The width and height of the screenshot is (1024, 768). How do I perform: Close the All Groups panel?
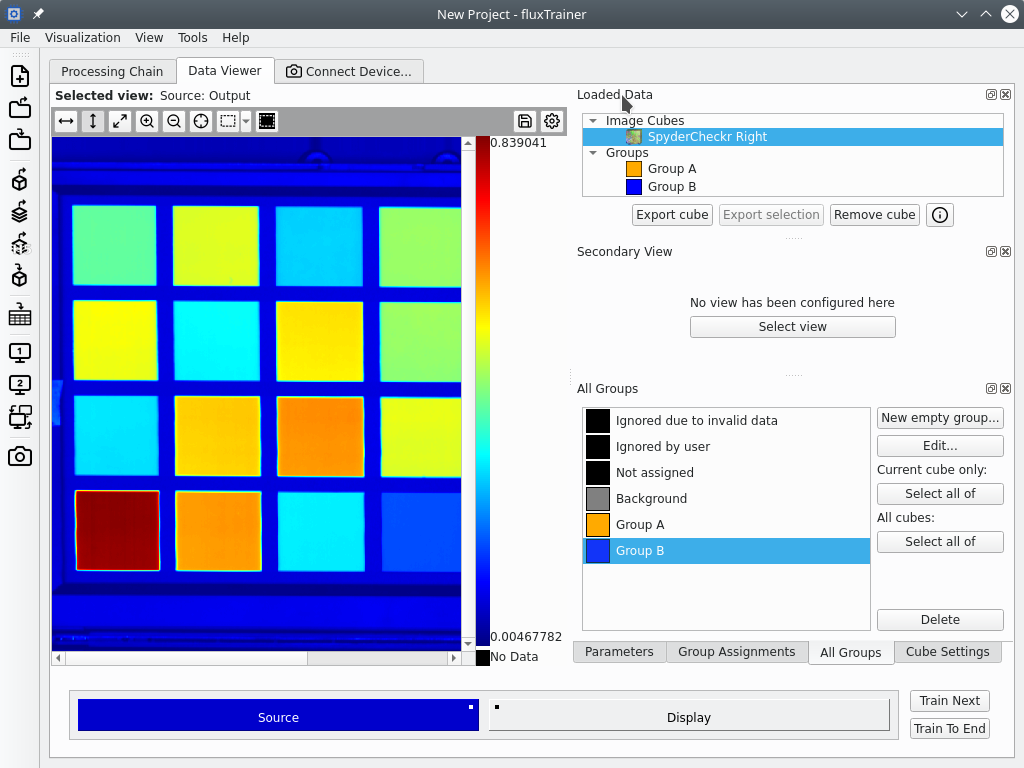tap(1006, 389)
